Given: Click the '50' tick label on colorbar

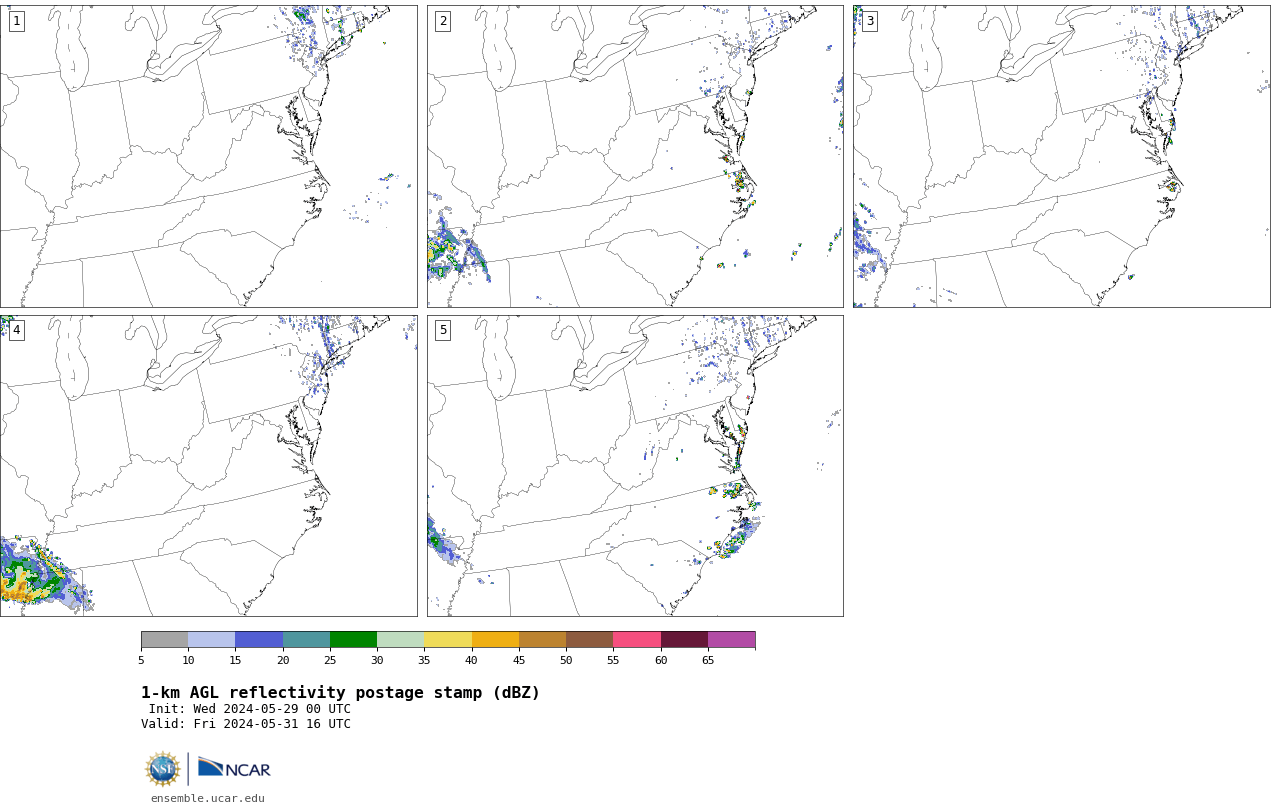Looking at the screenshot, I should [566, 660].
